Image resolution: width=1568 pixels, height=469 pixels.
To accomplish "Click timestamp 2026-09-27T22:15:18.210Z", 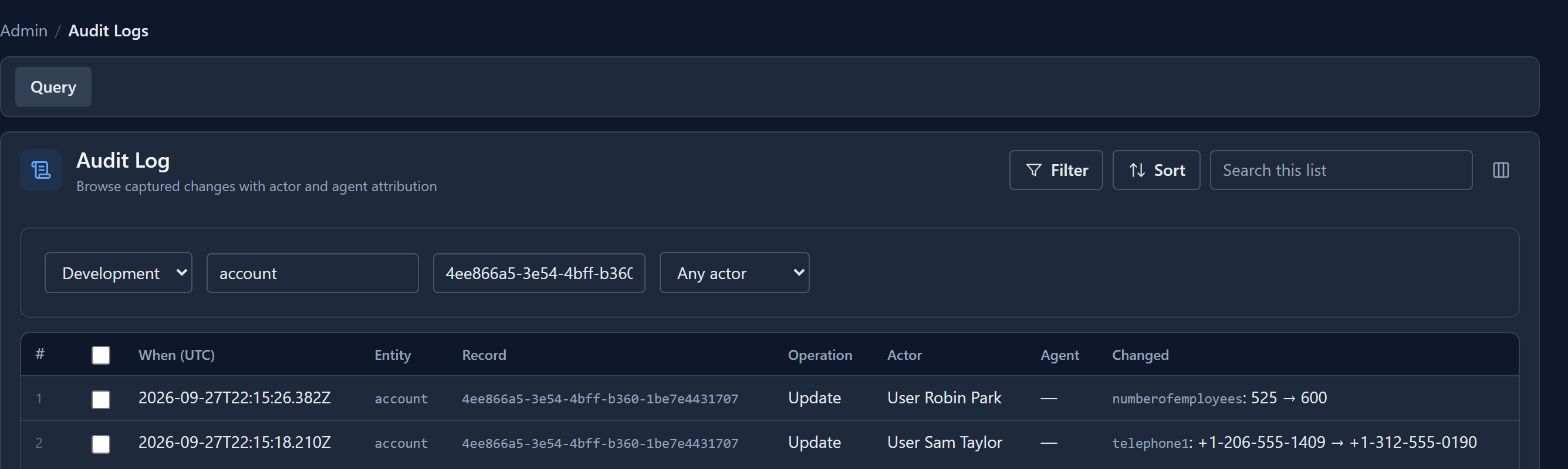I will tap(234, 442).
